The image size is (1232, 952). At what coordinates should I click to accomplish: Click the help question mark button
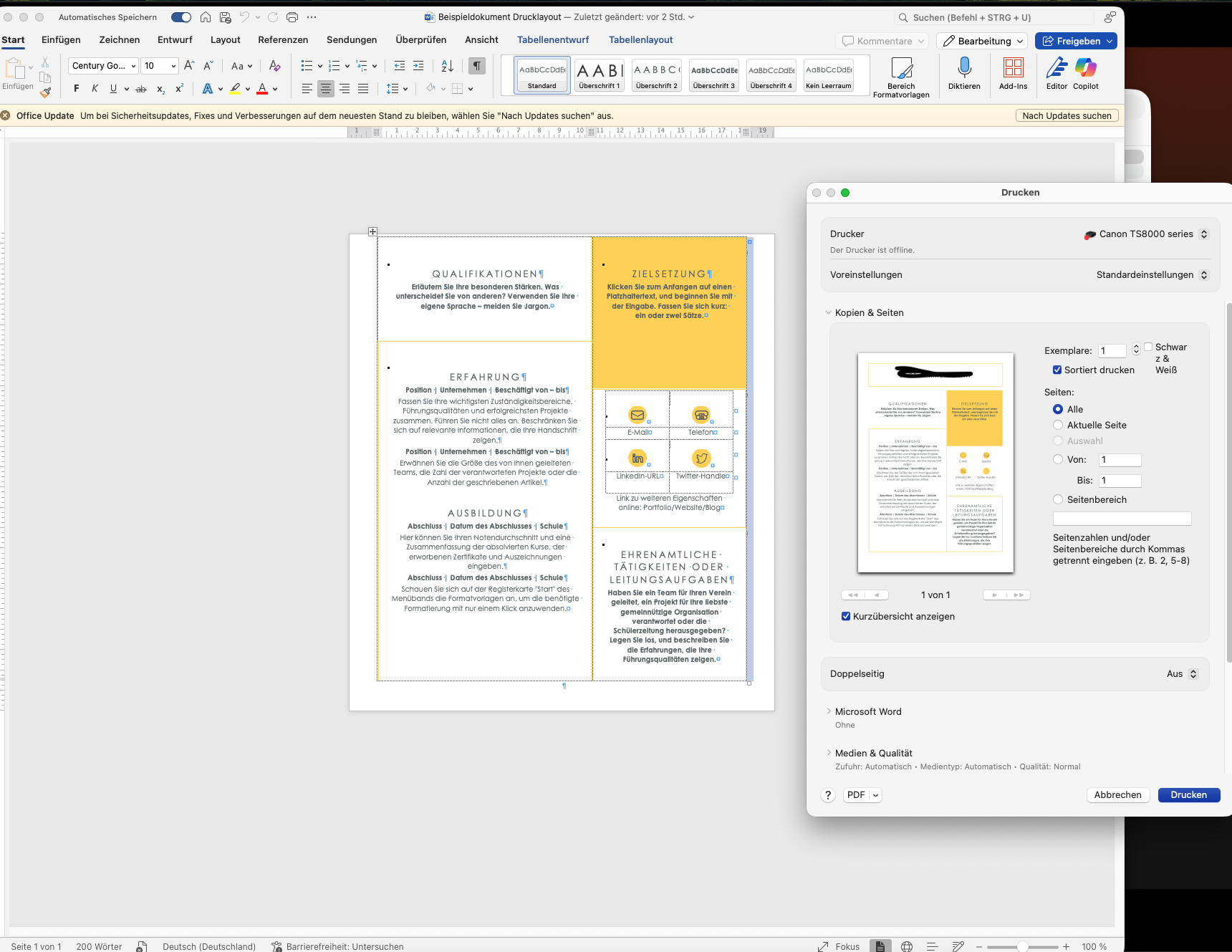click(828, 795)
